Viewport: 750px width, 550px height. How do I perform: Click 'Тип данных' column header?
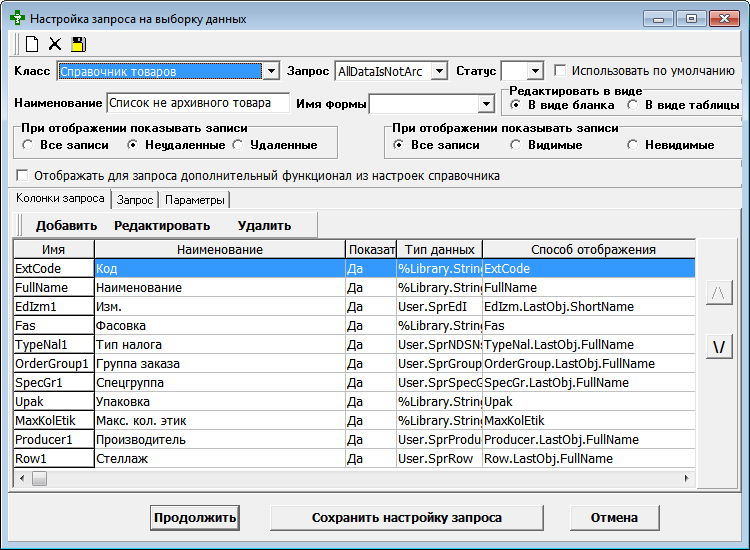[x=440, y=249]
